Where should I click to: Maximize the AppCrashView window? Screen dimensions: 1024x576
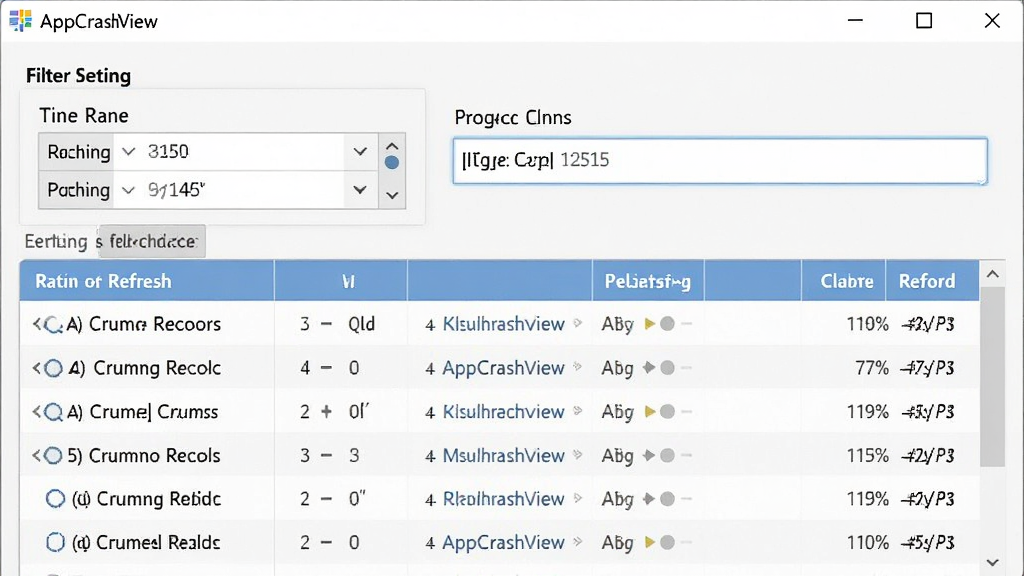tap(923, 21)
